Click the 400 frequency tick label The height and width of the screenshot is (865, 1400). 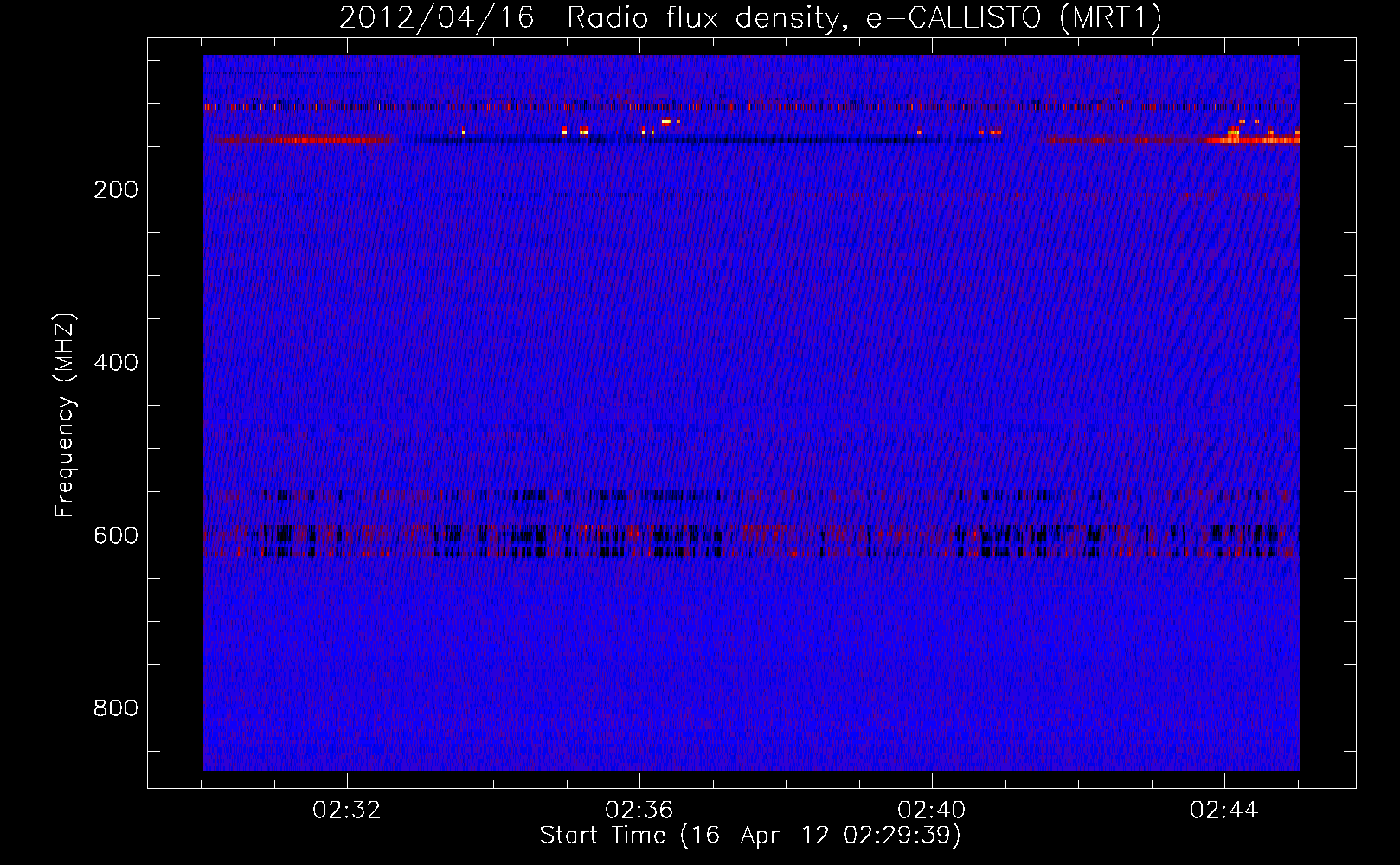click(x=116, y=362)
